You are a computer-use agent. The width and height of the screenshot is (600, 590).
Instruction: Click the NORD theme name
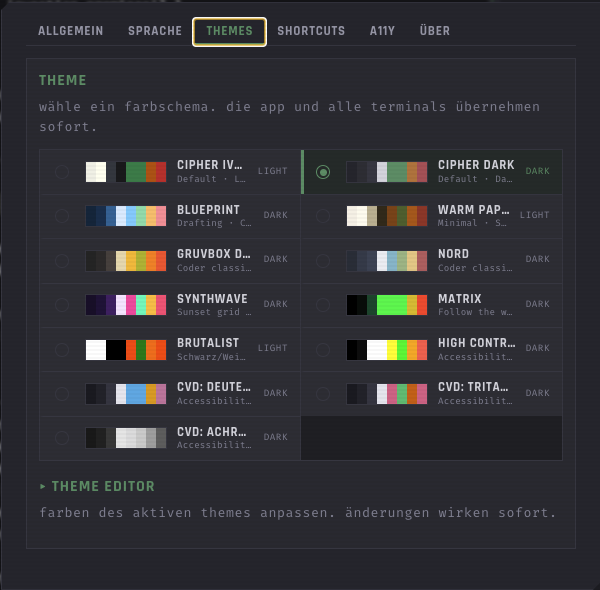click(x=453, y=254)
